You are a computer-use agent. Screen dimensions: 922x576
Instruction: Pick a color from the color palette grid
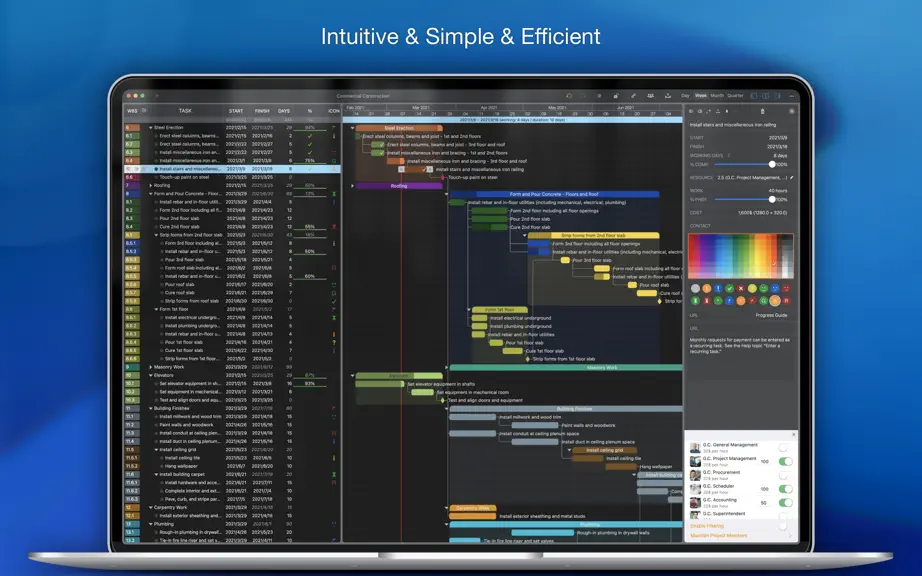click(741, 256)
